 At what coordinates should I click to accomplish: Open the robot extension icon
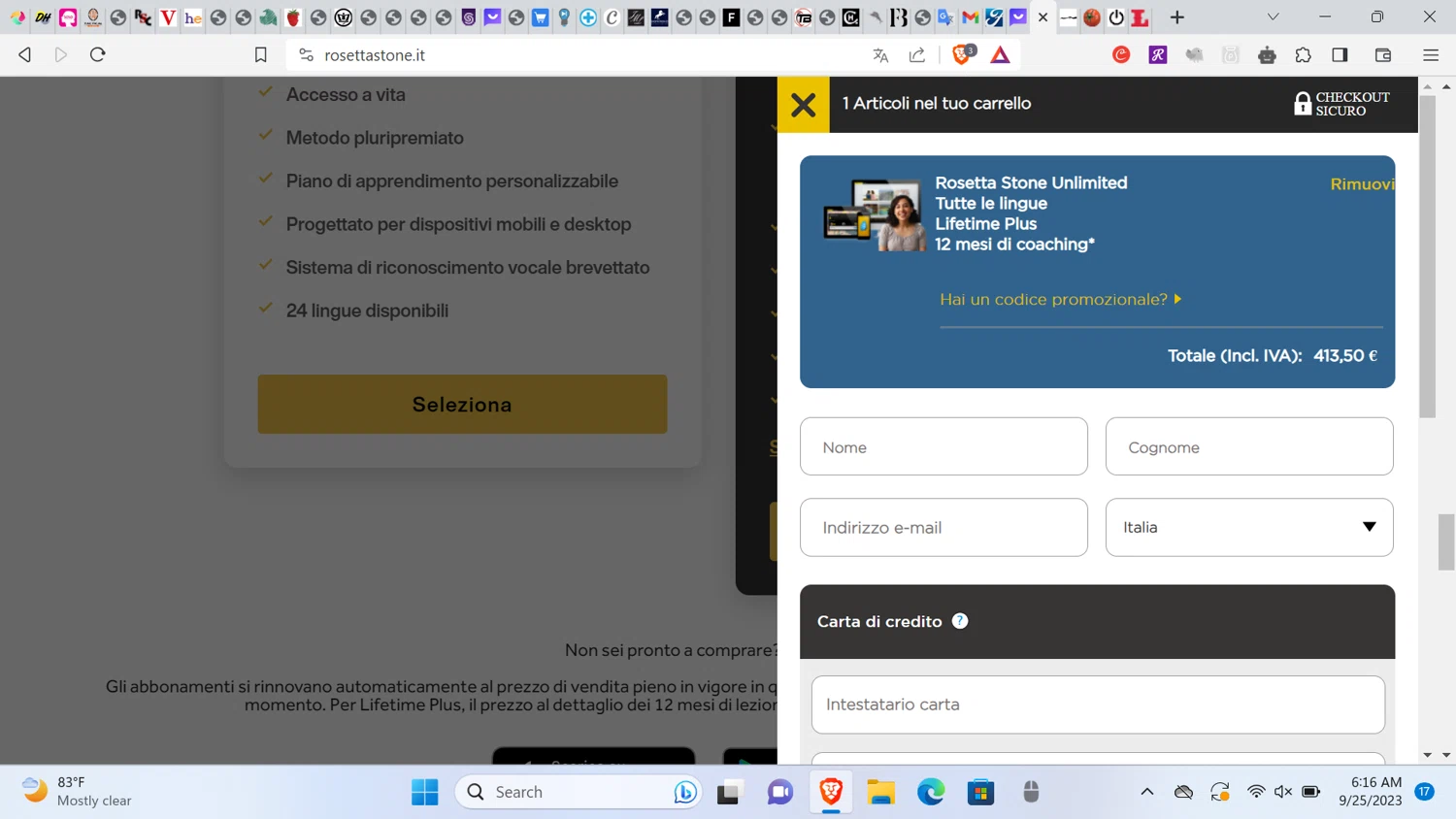click(1267, 55)
